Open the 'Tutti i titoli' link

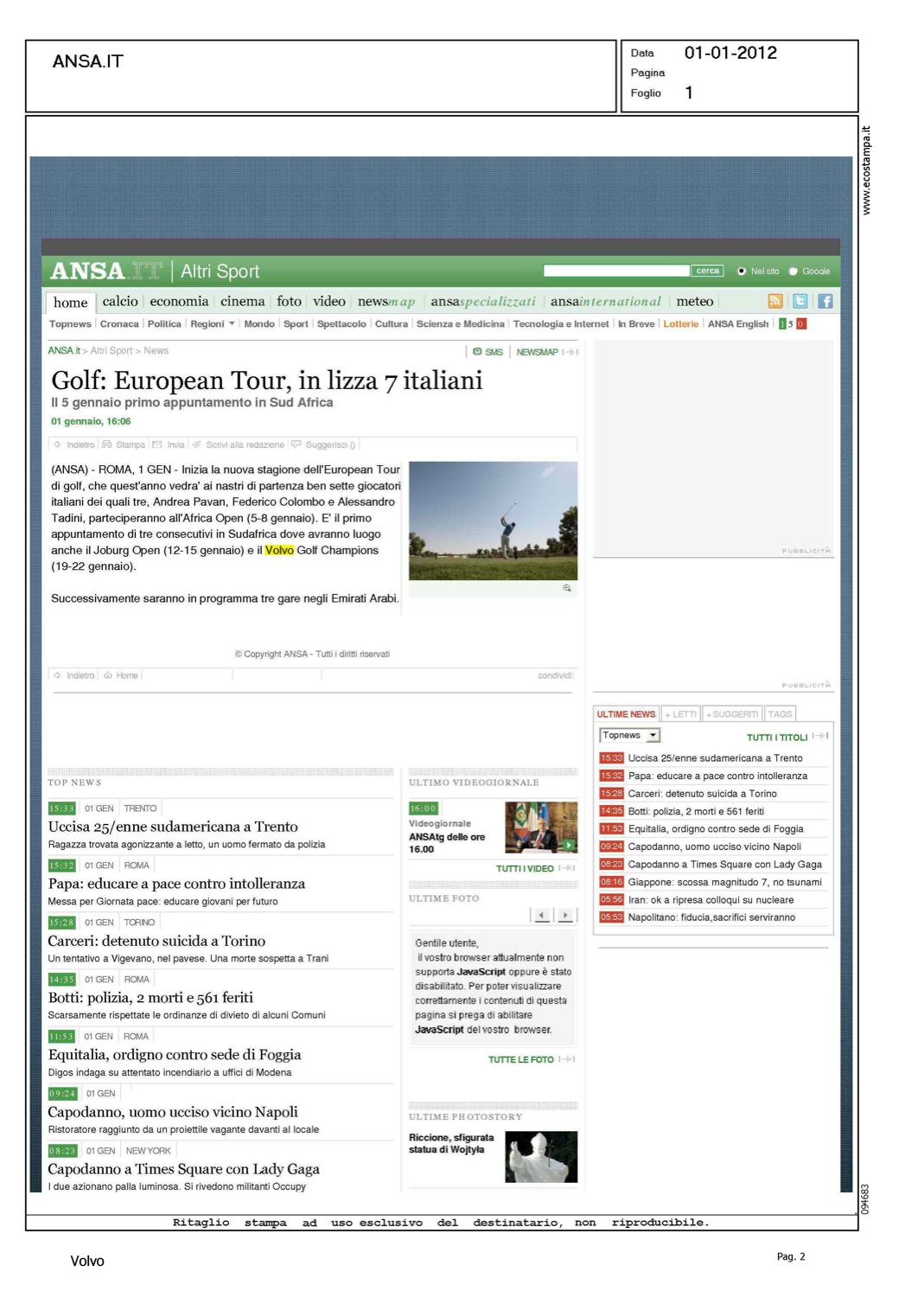coord(777,738)
